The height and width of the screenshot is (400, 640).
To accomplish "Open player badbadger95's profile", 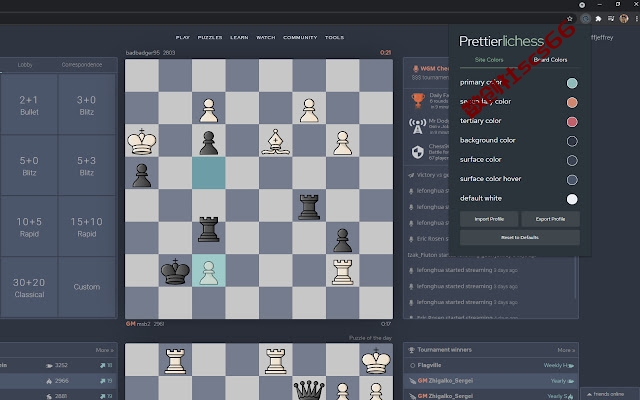I will [x=143, y=53].
